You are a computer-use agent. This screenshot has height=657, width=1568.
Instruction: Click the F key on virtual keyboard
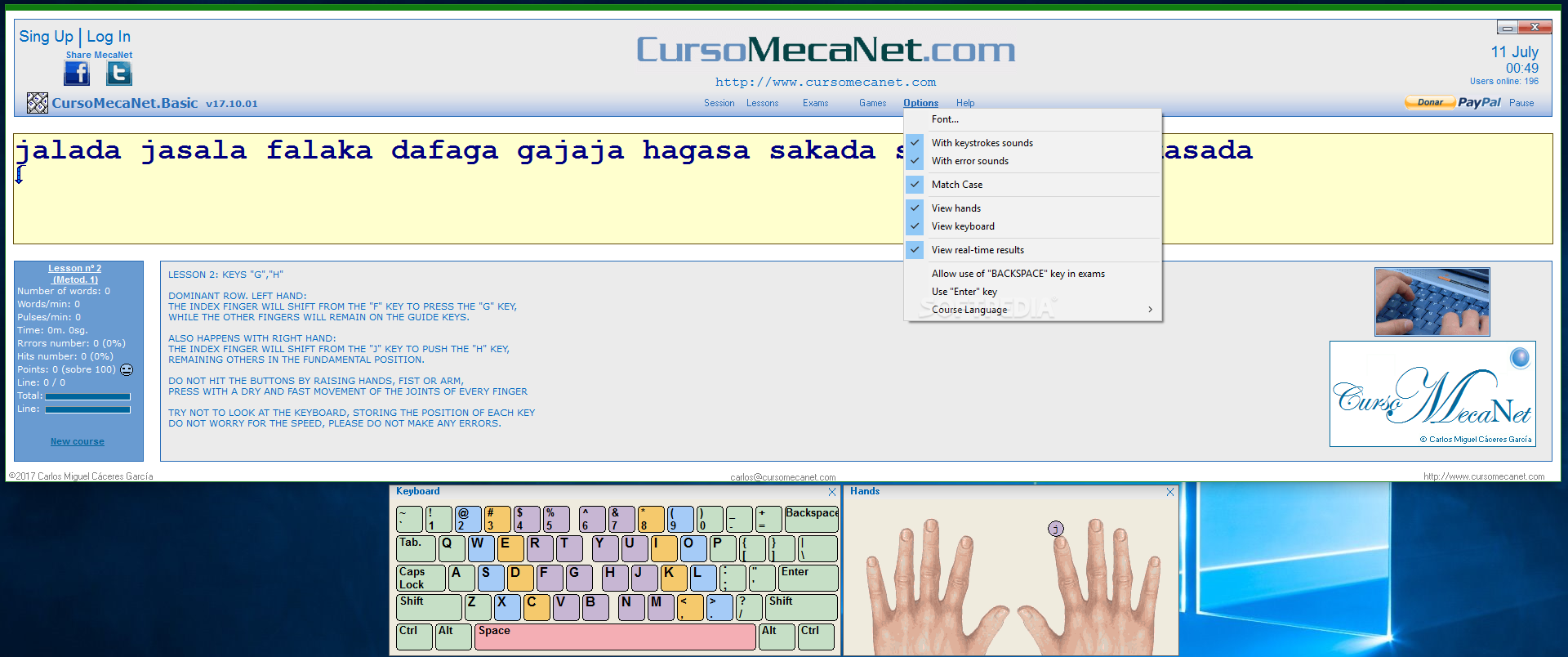pos(550,578)
